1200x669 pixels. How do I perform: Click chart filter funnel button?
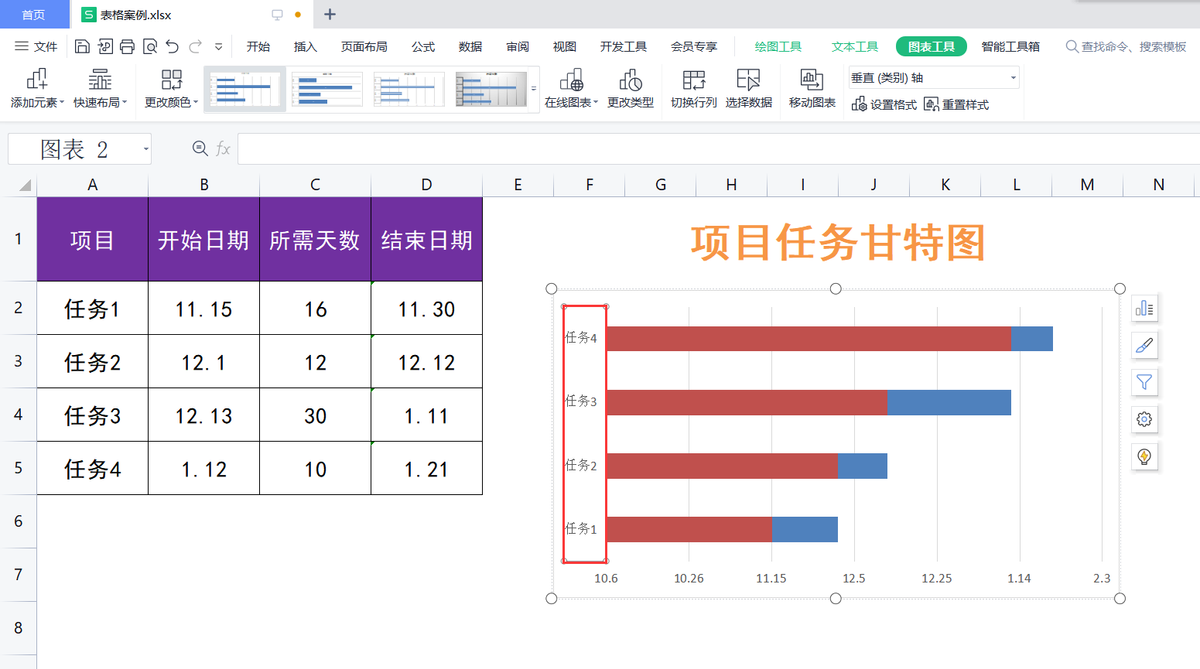point(1145,382)
